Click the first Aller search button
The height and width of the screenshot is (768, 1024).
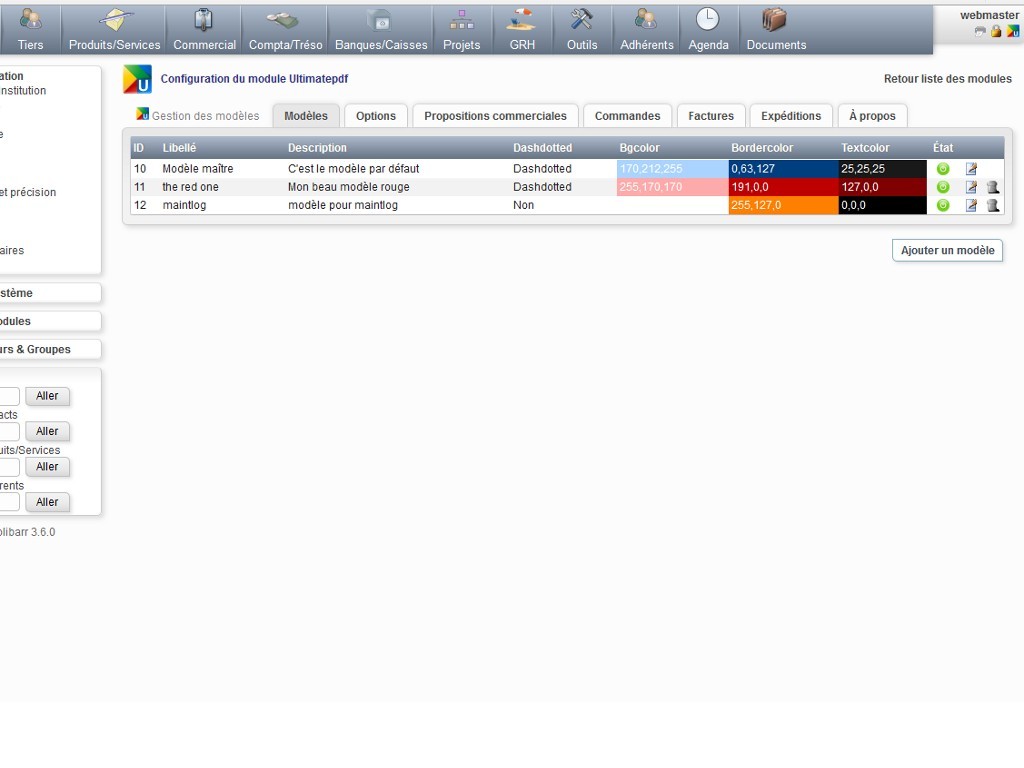(47, 396)
